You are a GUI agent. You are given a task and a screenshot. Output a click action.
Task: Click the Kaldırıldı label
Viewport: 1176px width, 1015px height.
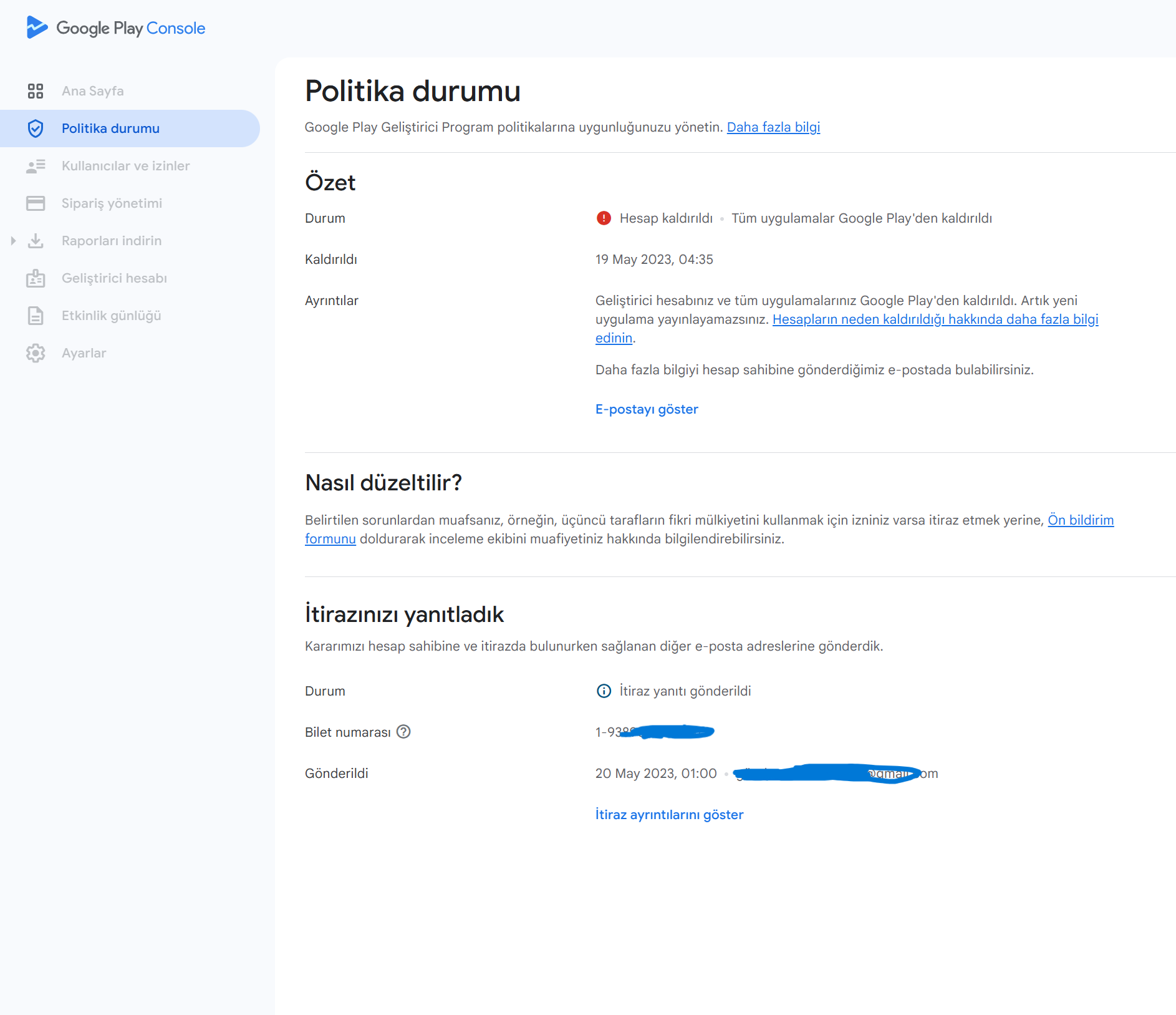[331, 260]
